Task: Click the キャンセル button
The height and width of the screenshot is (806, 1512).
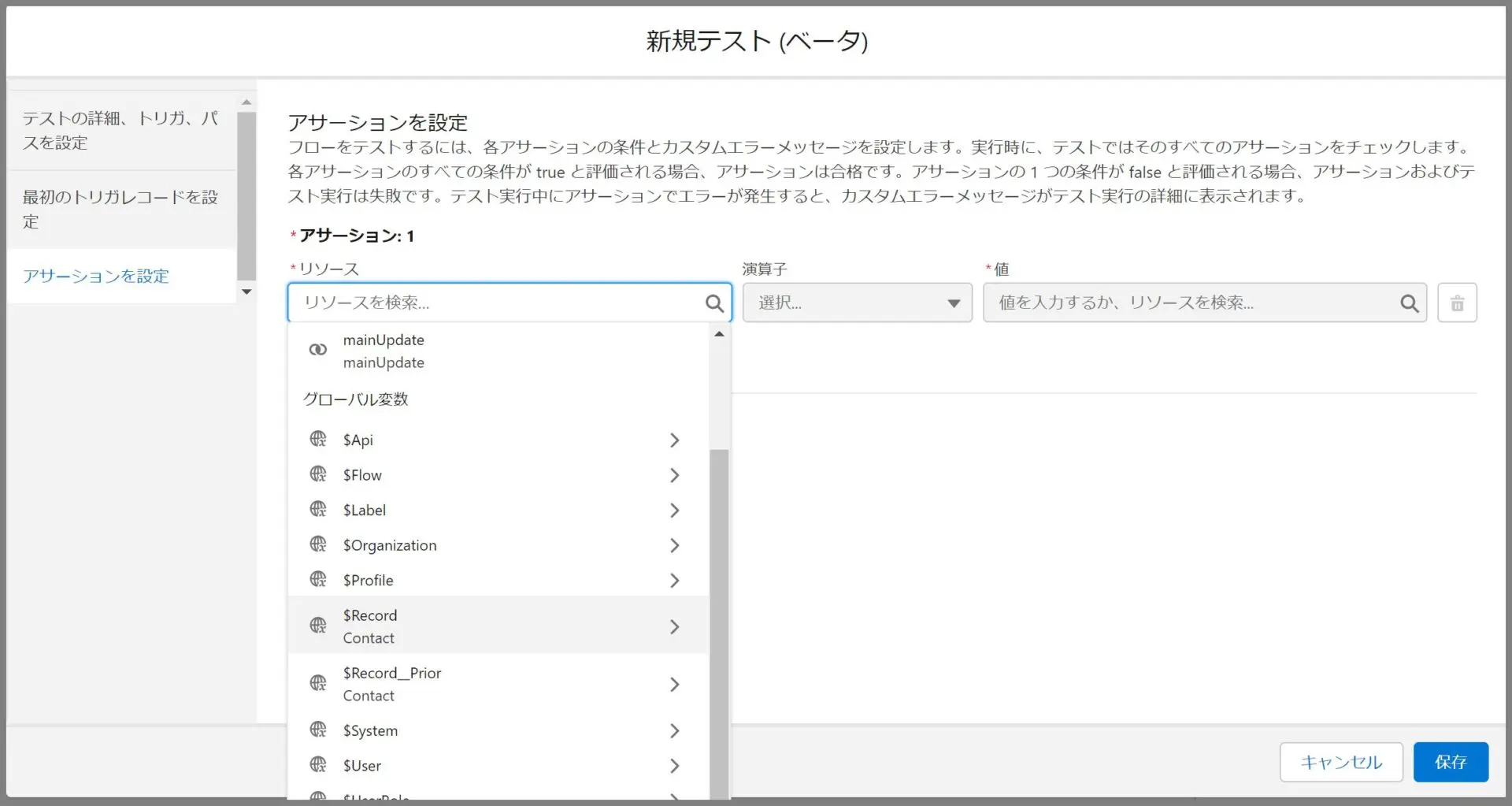Action: pos(1340,762)
